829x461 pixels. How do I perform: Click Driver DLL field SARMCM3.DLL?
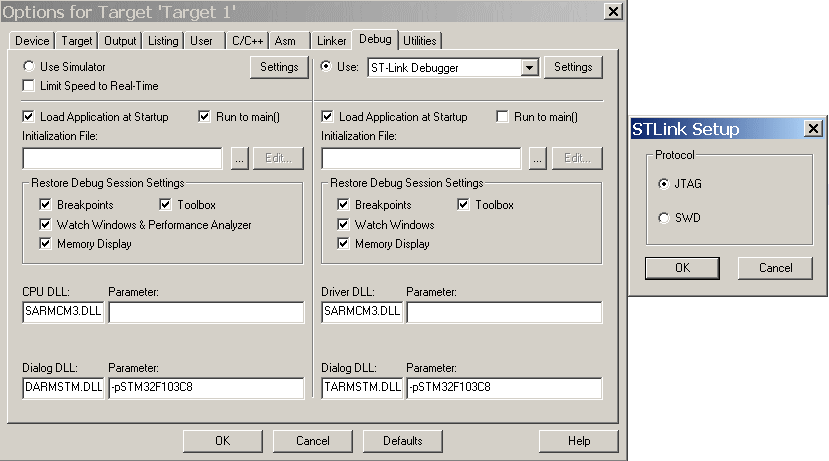pyautogui.click(x=362, y=311)
